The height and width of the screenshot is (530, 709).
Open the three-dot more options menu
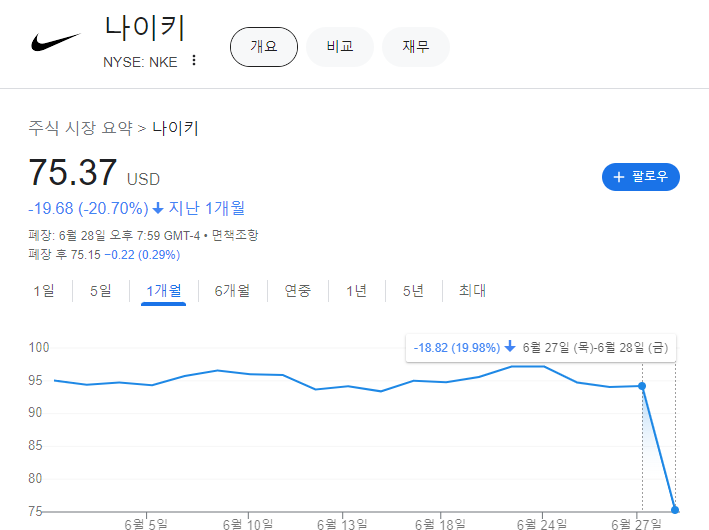194,61
